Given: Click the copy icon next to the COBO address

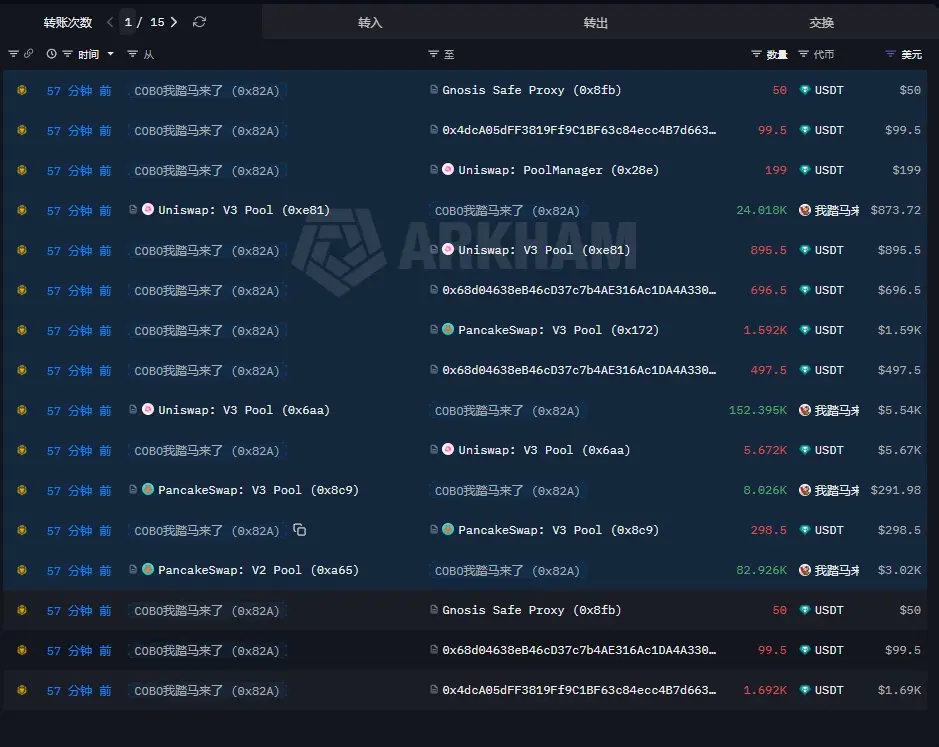Looking at the screenshot, I should point(299,530).
